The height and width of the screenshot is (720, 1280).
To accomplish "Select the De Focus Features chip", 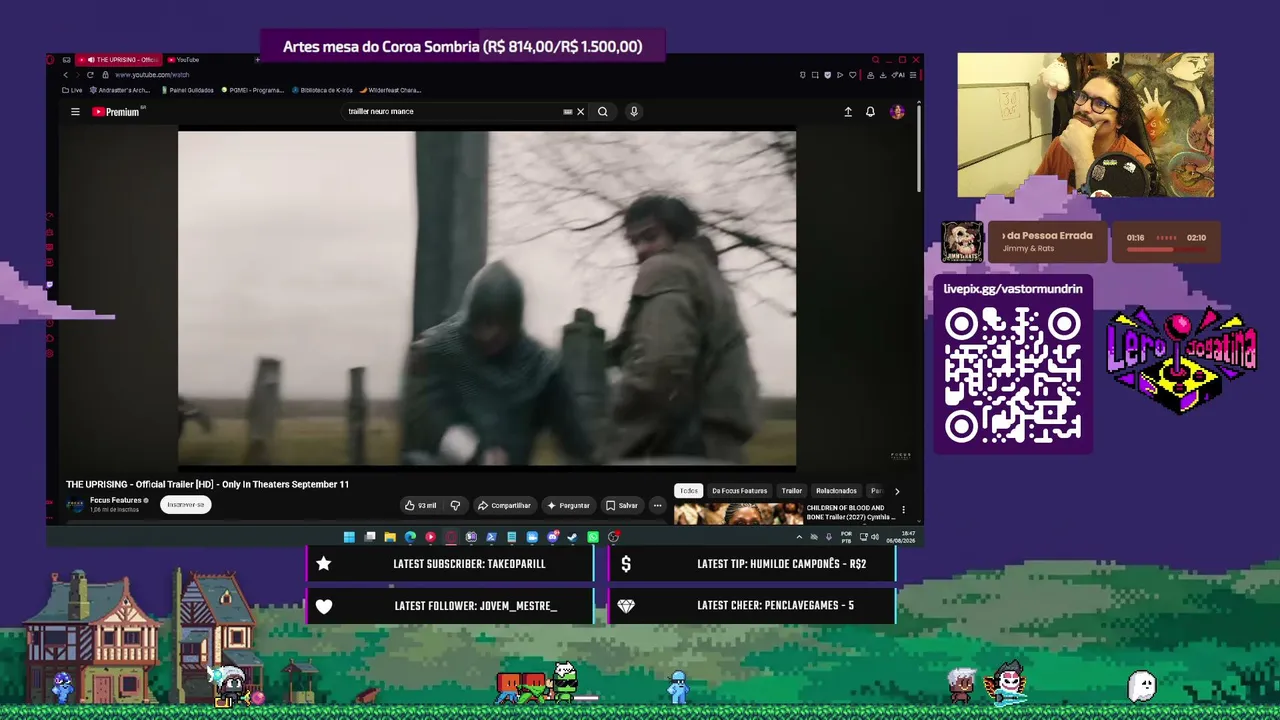I will (x=739, y=491).
